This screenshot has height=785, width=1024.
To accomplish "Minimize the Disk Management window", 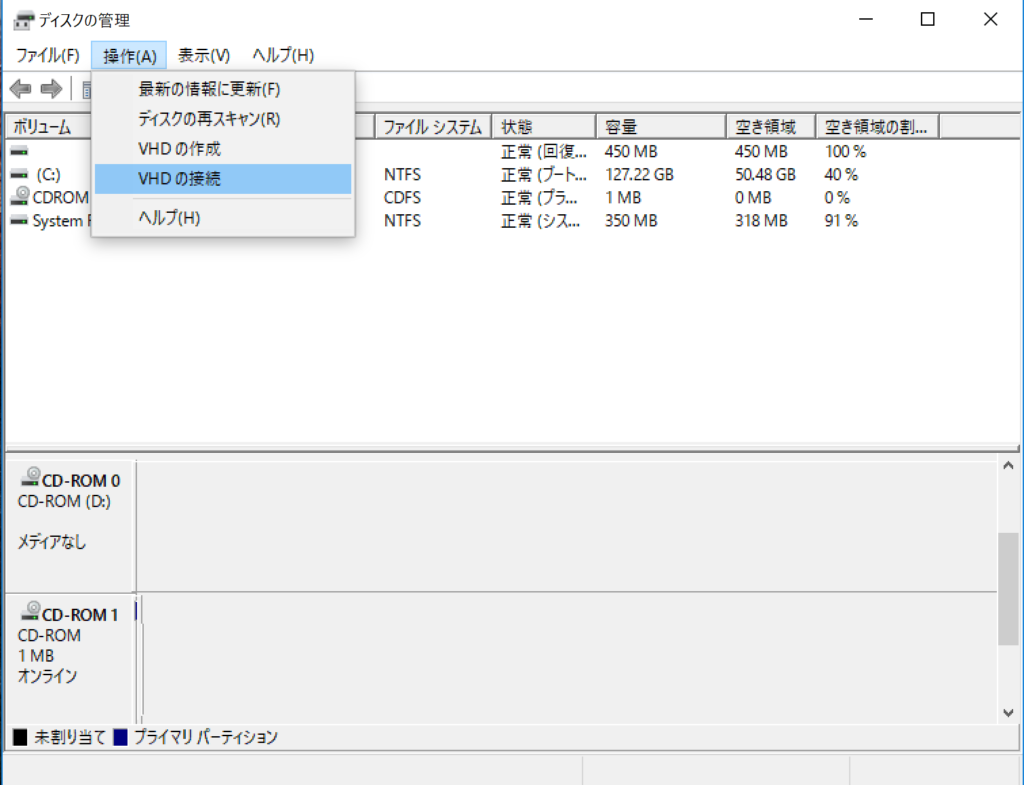I will [x=866, y=20].
